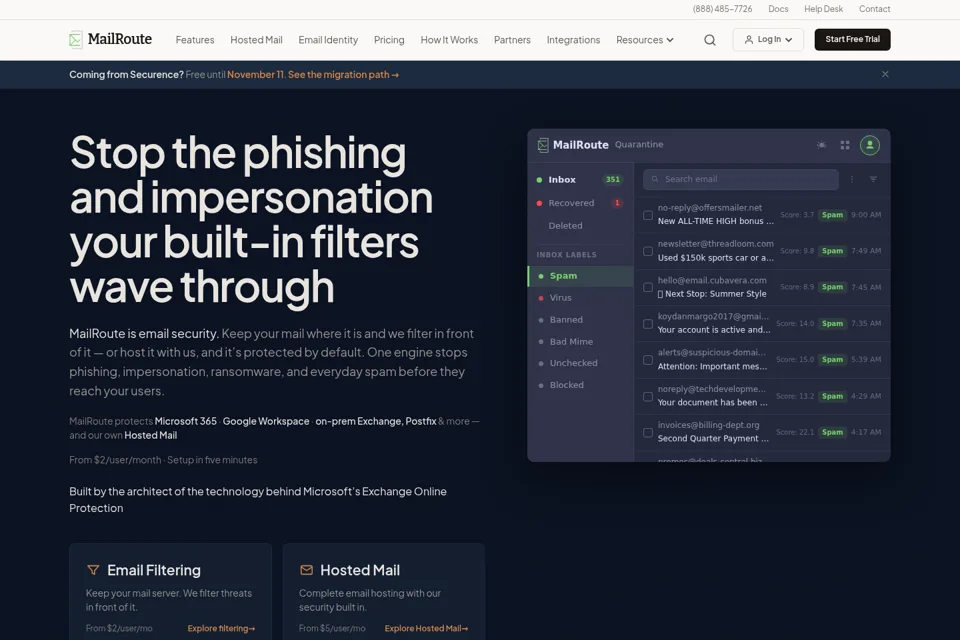The height and width of the screenshot is (640, 960).
Task: Click the filter icon beside Search email
Action: [x=873, y=179]
